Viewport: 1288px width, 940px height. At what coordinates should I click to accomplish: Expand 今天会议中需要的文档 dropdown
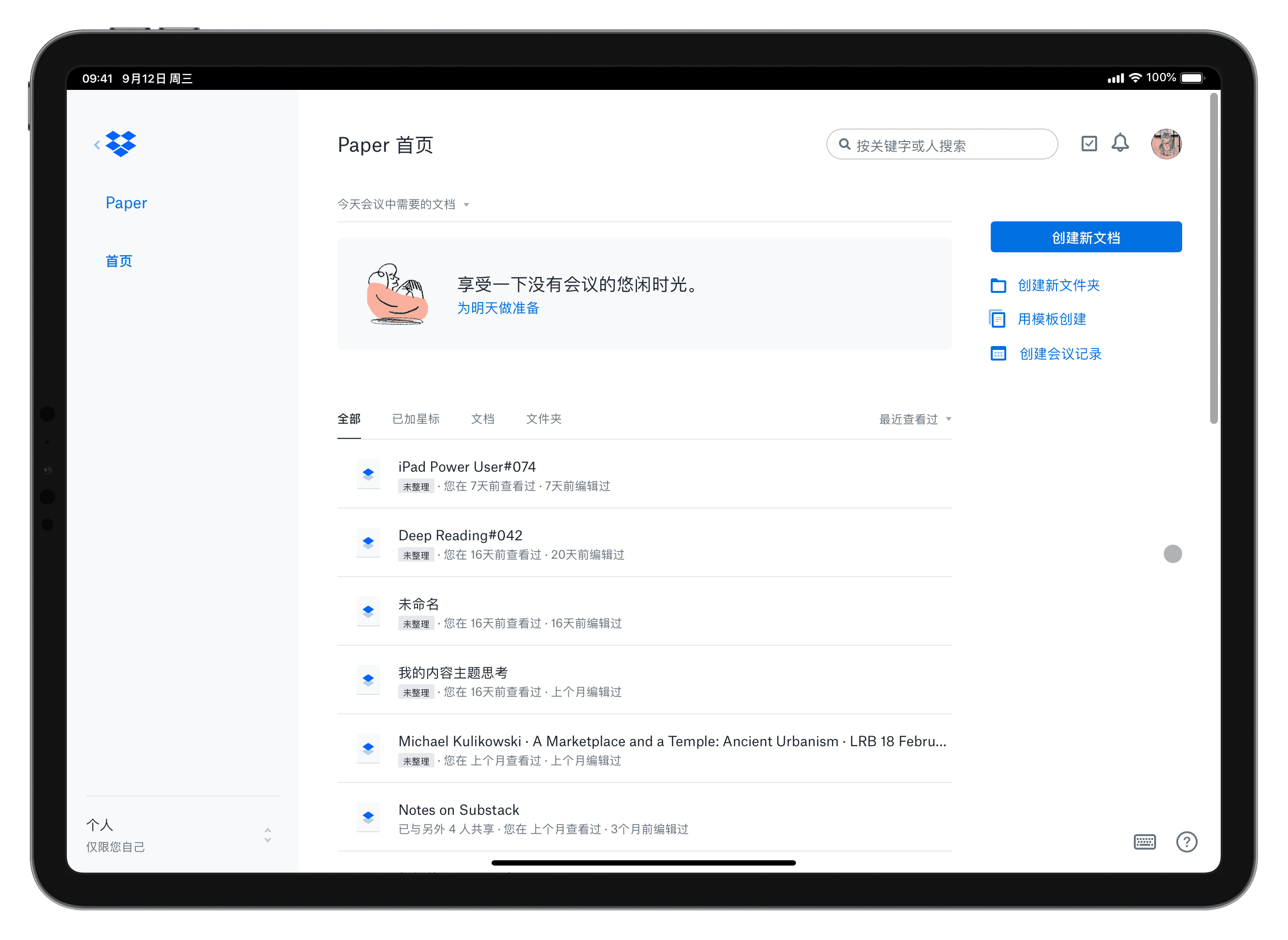coord(404,204)
